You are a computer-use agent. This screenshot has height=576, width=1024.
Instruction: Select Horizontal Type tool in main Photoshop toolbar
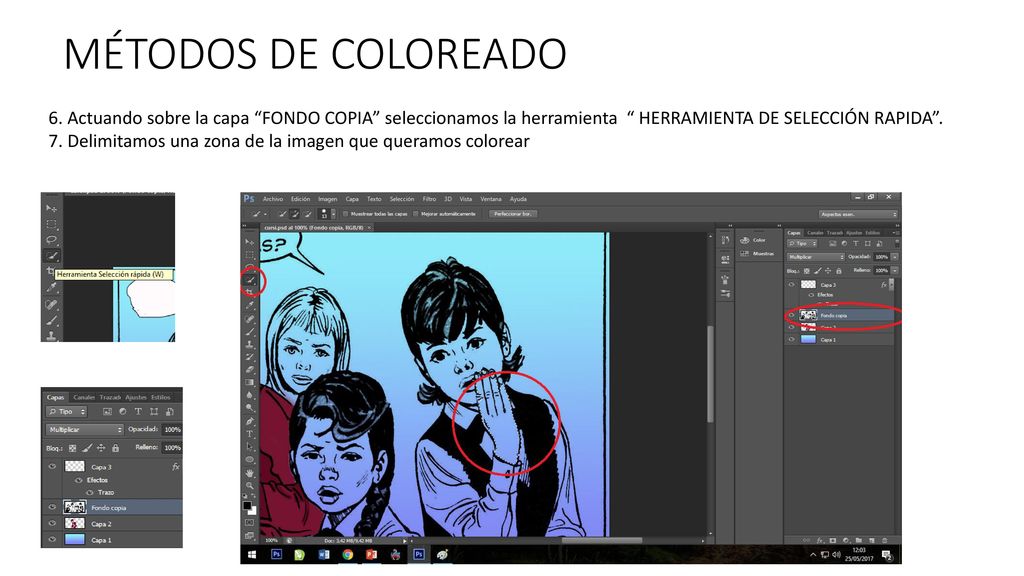coord(249,433)
